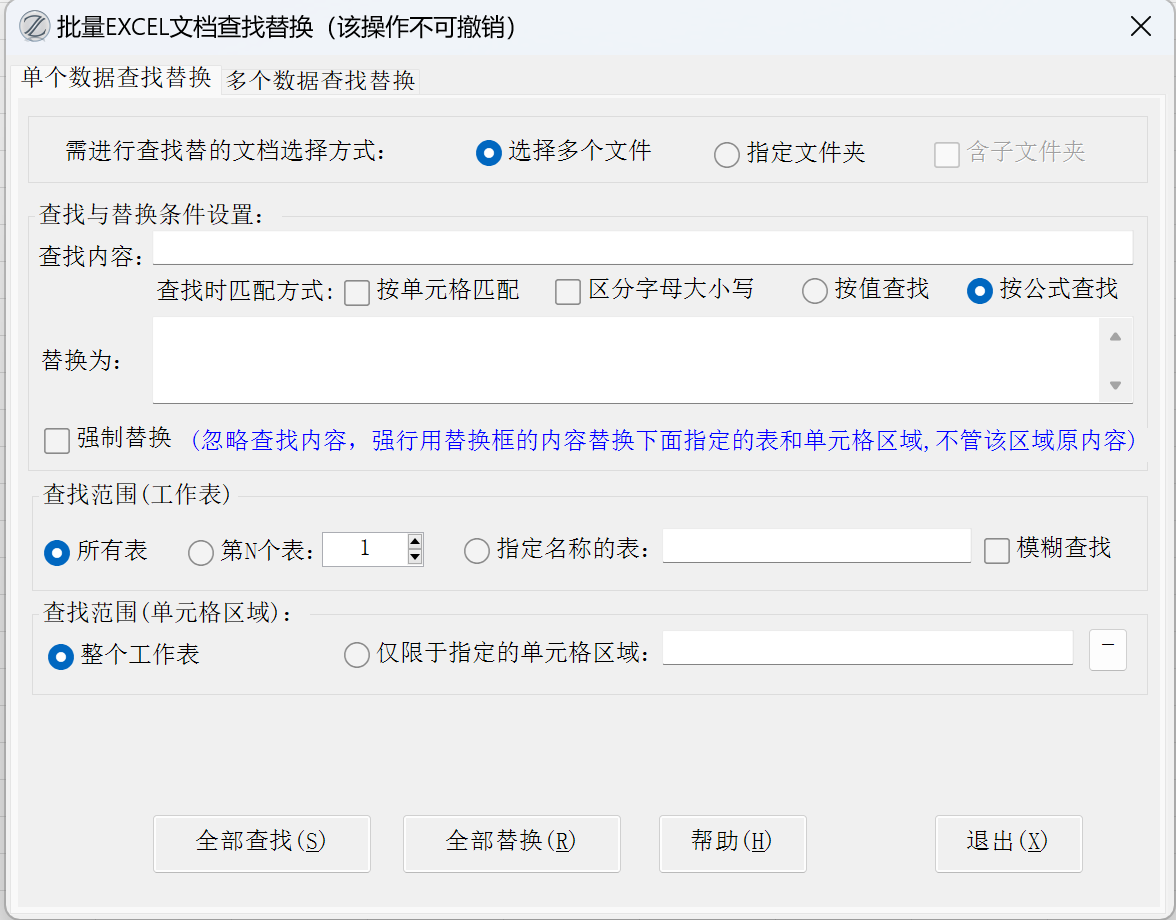Select 第N个表 radio button

click(x=201, y=552)
